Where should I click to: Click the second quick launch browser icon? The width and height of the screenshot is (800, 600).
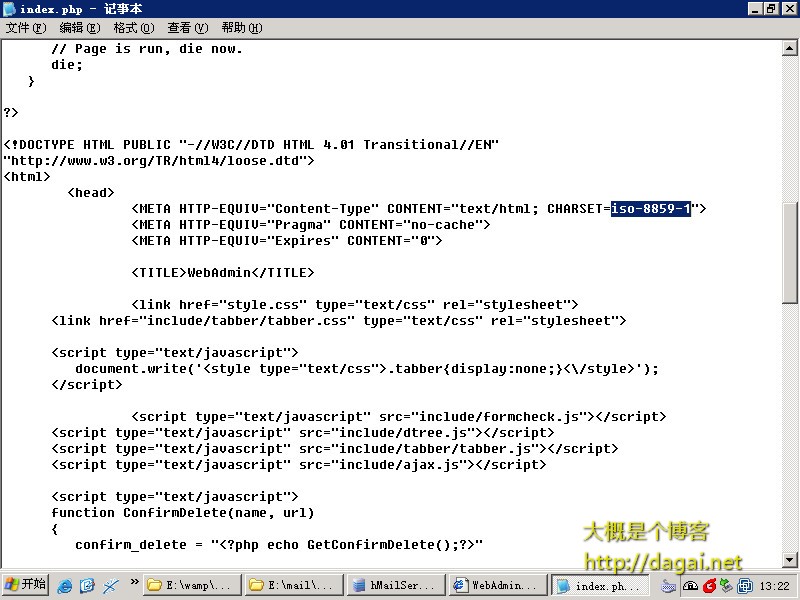pos(87,586)
